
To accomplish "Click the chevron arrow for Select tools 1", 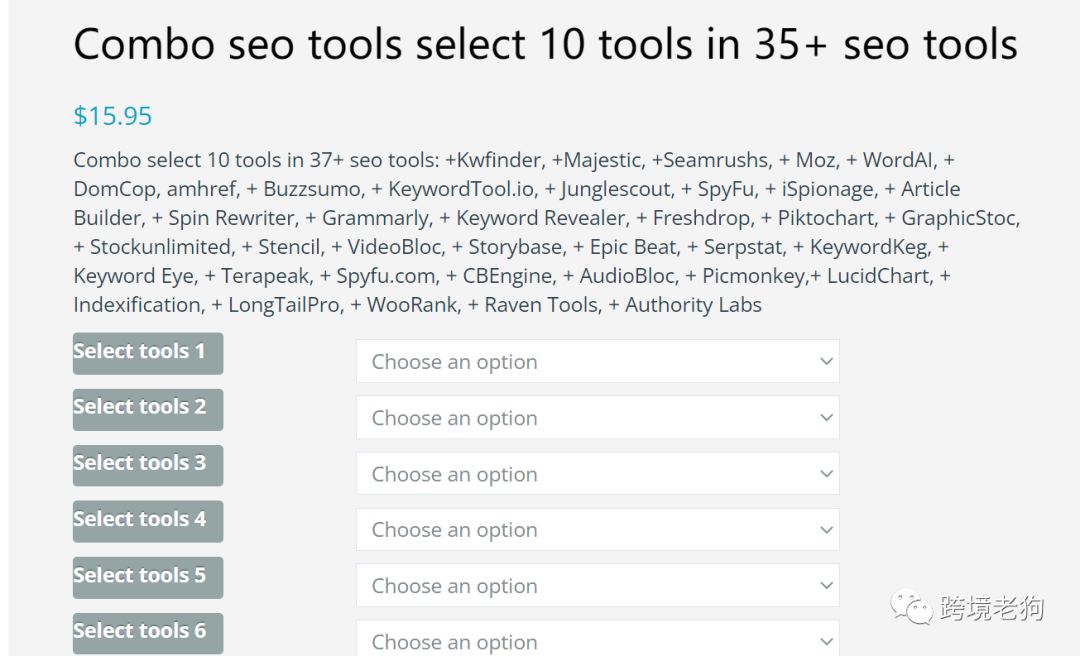I will [826, 361].
